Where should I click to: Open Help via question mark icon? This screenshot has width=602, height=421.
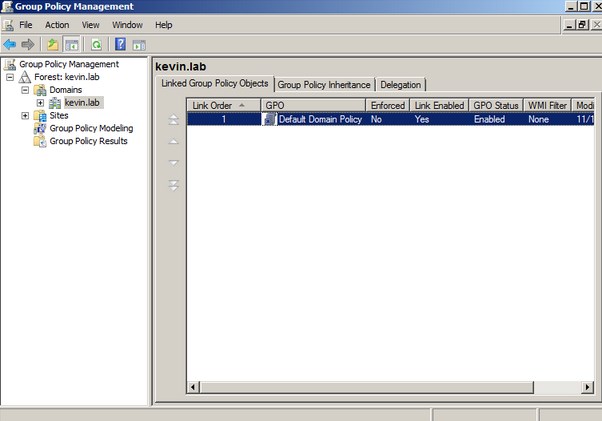120,45
